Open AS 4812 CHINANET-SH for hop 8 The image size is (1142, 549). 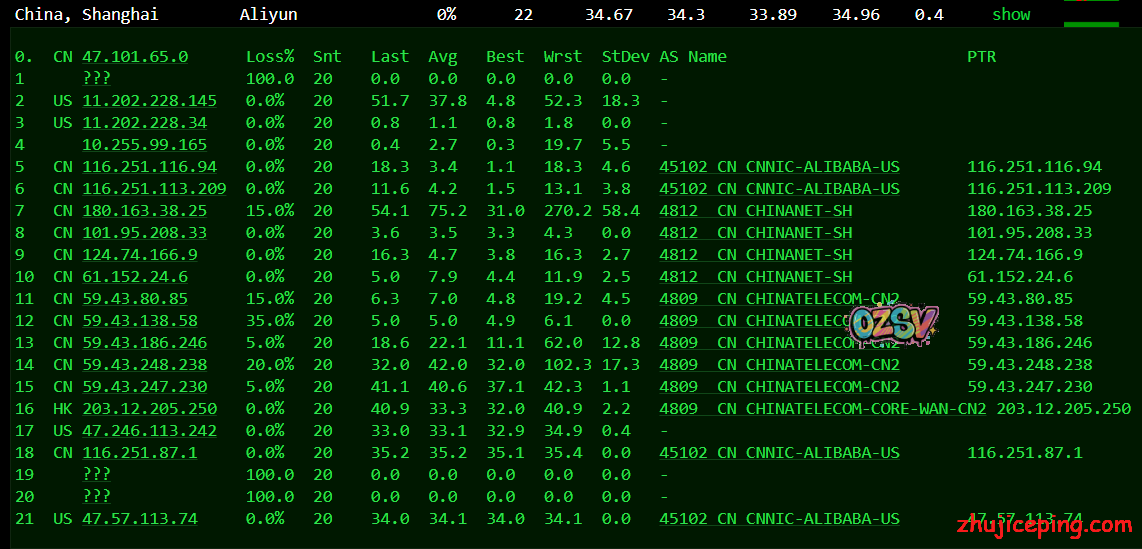point(755,233)
